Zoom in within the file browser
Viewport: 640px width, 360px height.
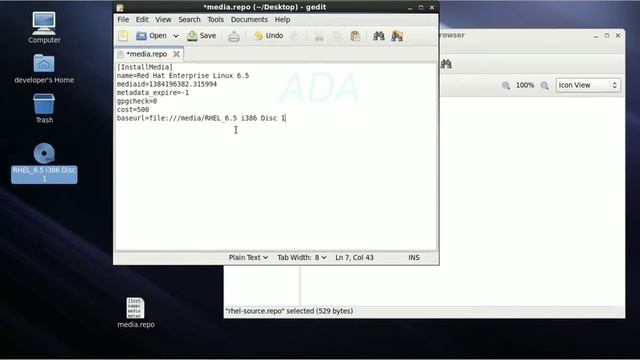point(544,85)
